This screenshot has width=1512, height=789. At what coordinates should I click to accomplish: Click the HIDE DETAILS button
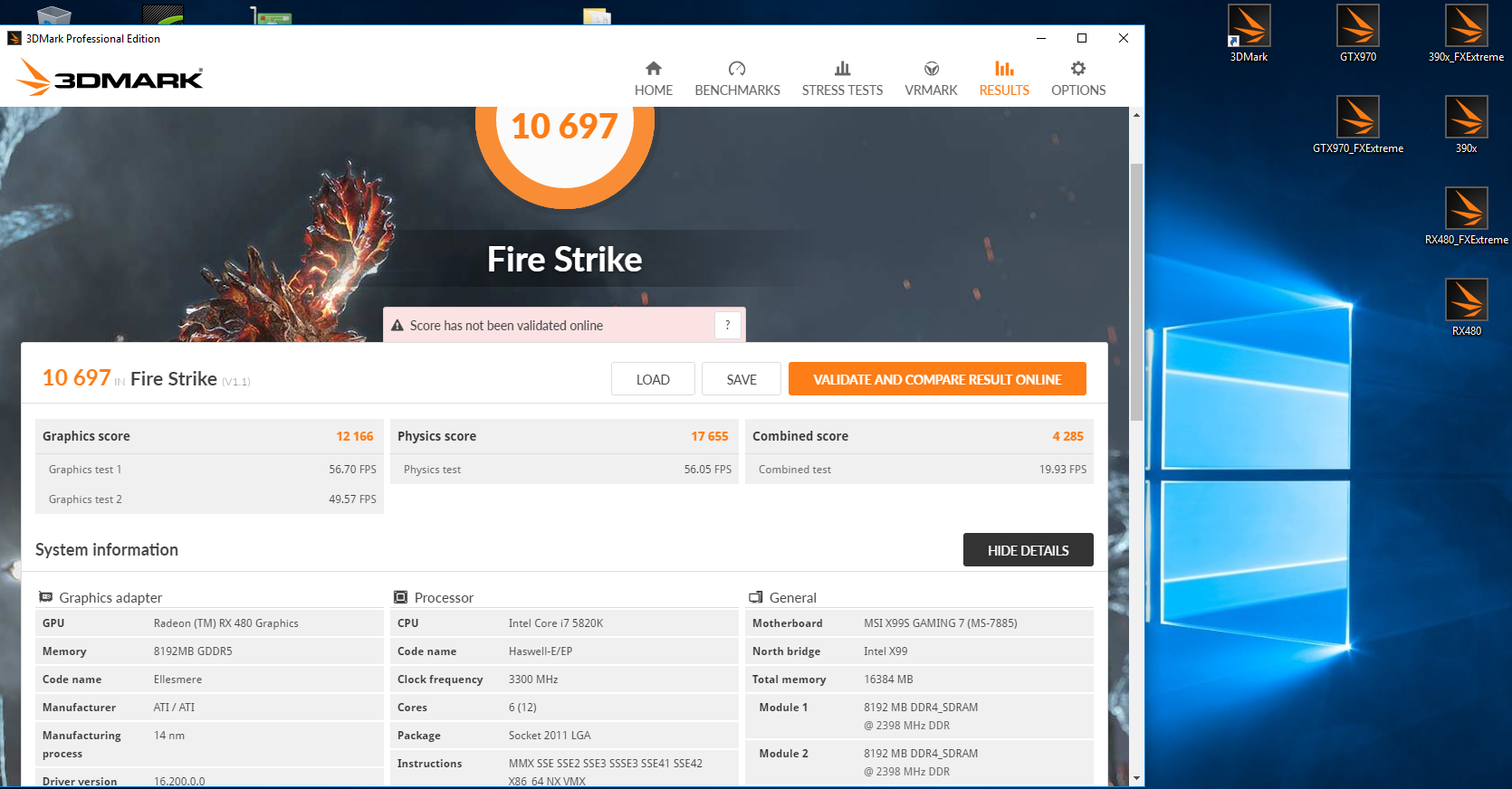coord(1029,550)
